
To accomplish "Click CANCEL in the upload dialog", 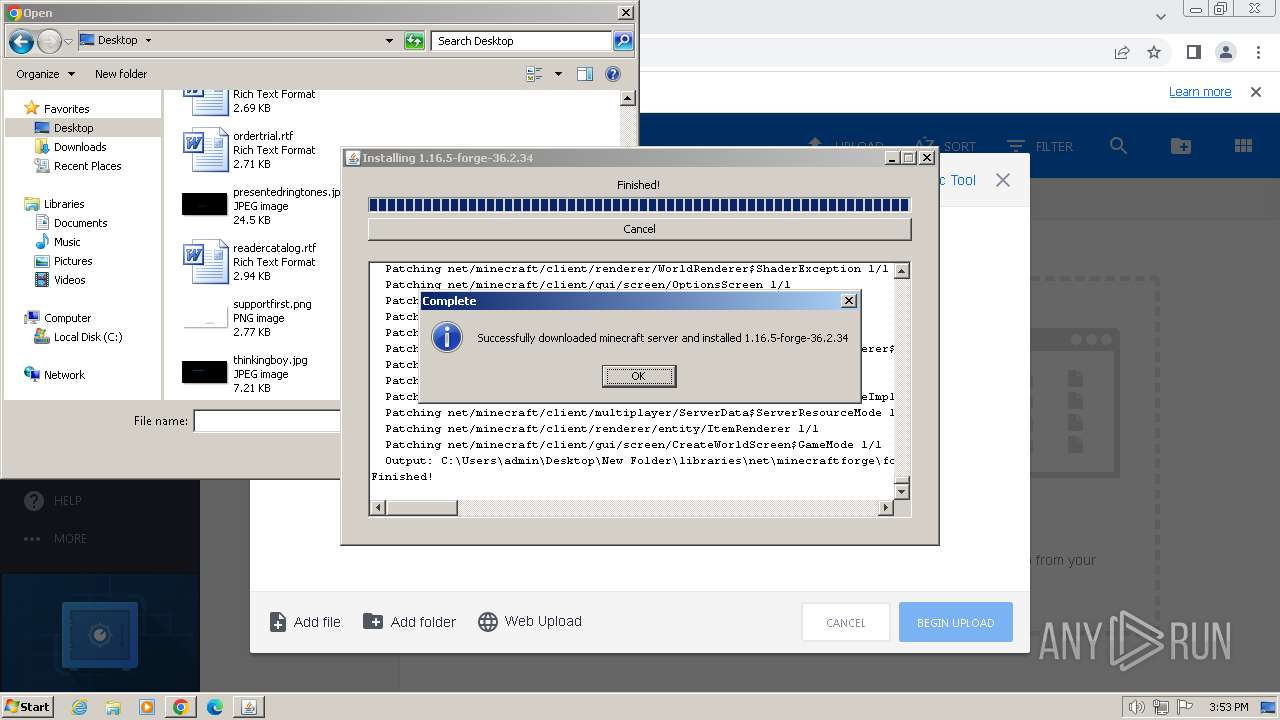I will click(x=846, y=623).
